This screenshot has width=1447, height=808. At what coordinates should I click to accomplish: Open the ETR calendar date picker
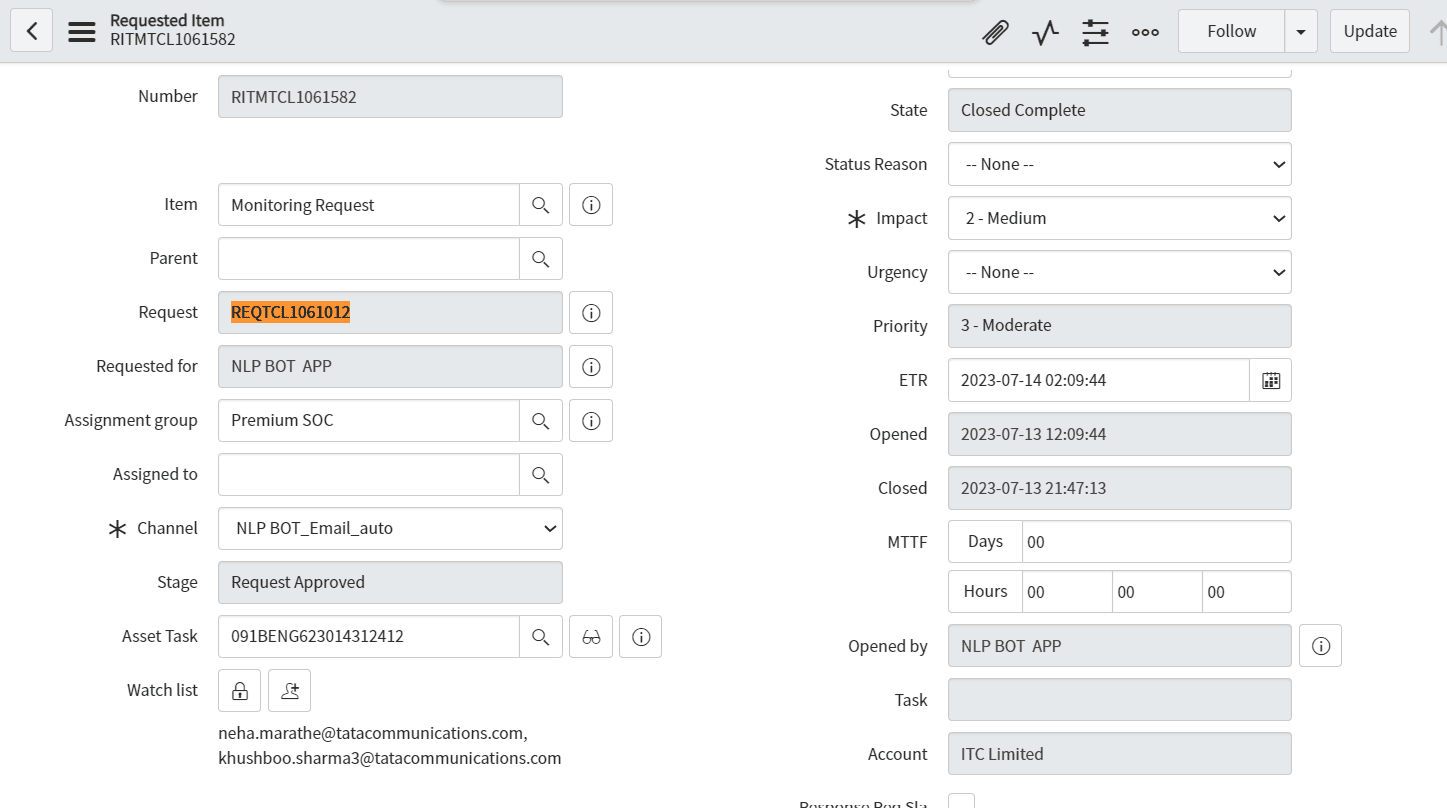click(x=1270, y=380)
